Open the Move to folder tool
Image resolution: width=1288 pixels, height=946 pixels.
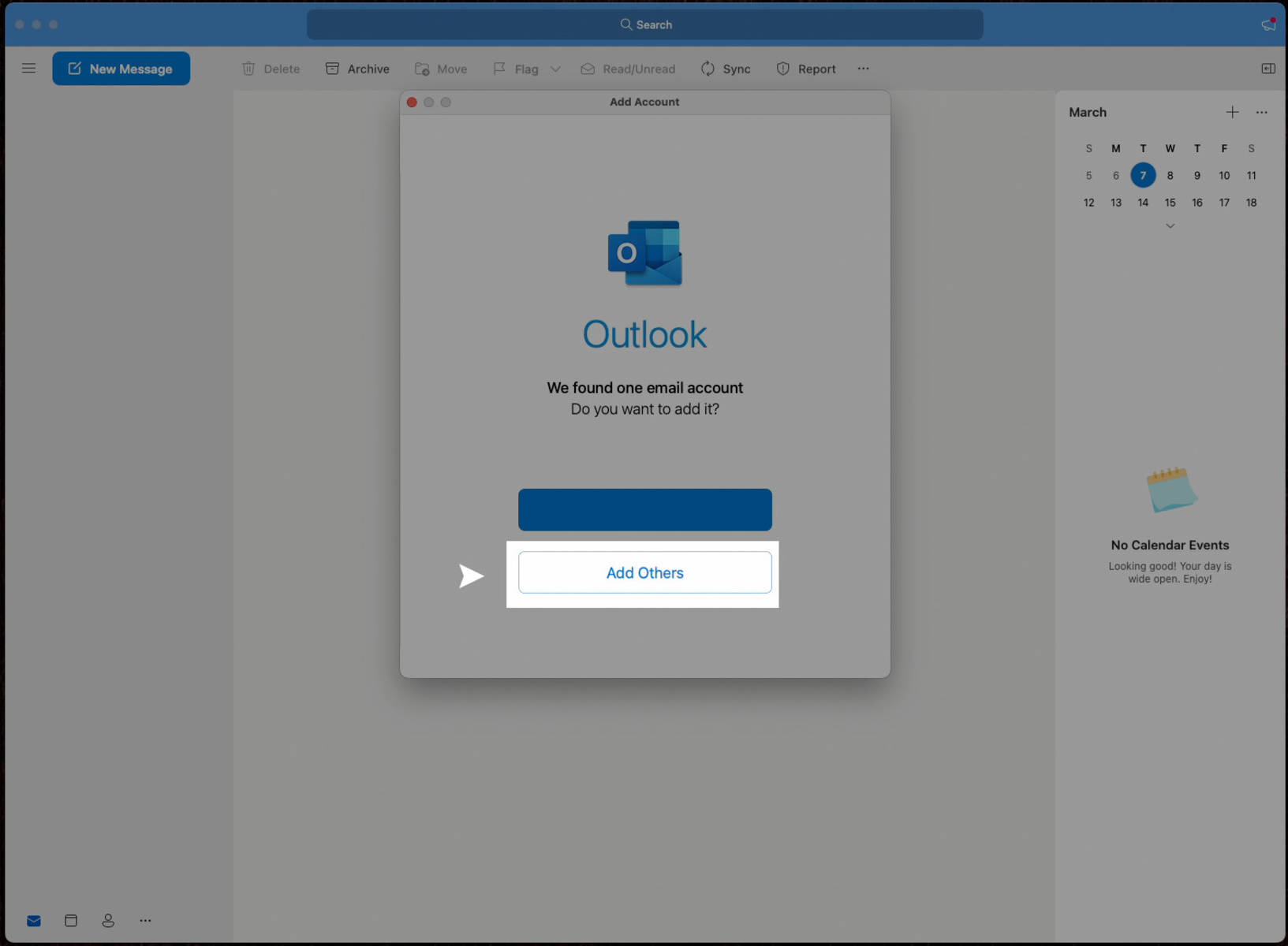click(441, 69)
